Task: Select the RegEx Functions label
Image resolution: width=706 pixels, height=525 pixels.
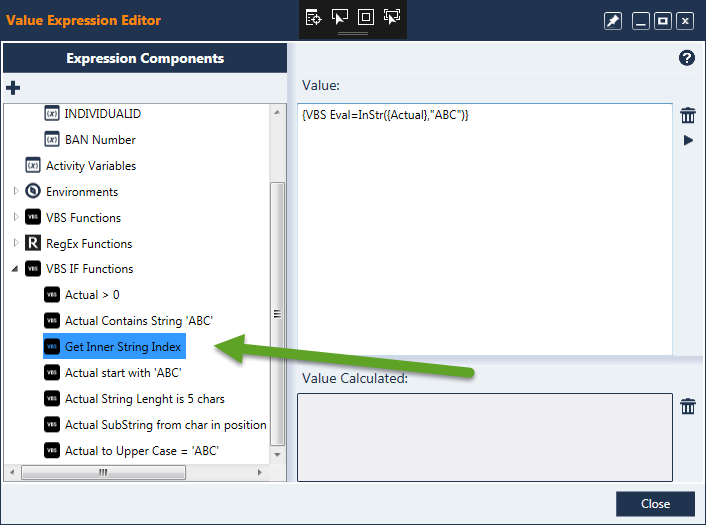Action: click(x=89, y=244)
